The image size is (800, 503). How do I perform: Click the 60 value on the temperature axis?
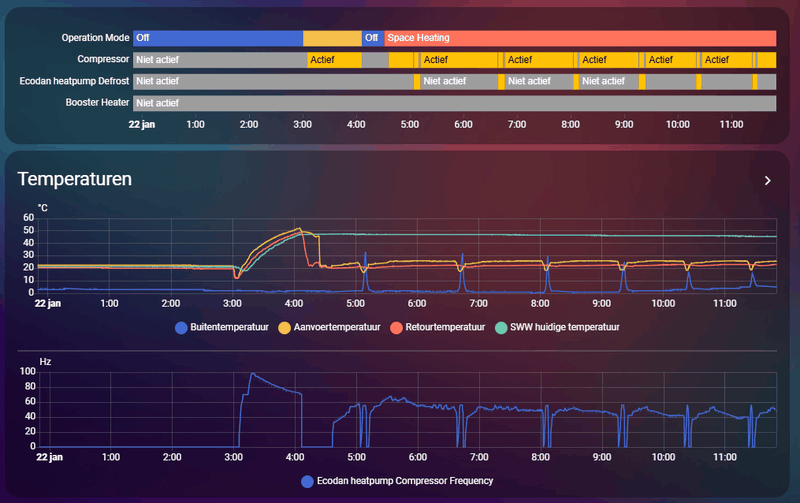pos(29,218)
